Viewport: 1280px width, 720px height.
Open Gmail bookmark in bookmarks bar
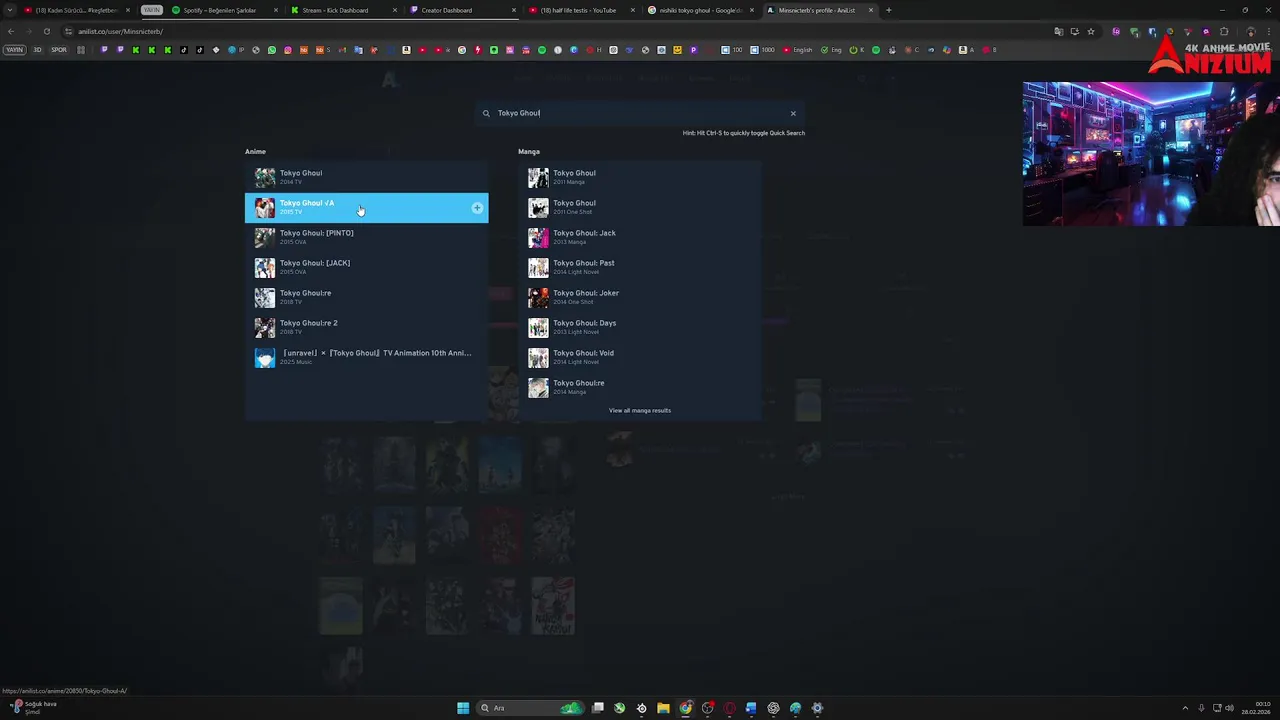coord(342,50)
